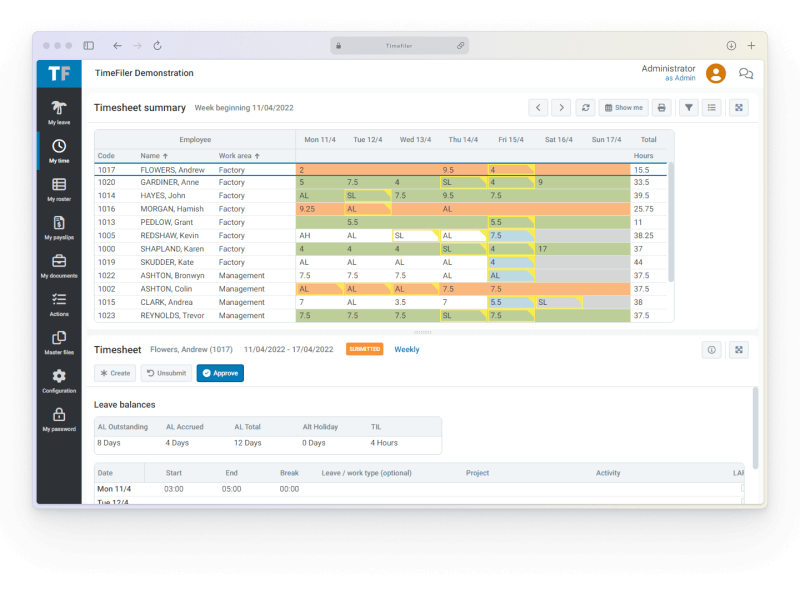Sort by the Work area column header

pos(239,156)
